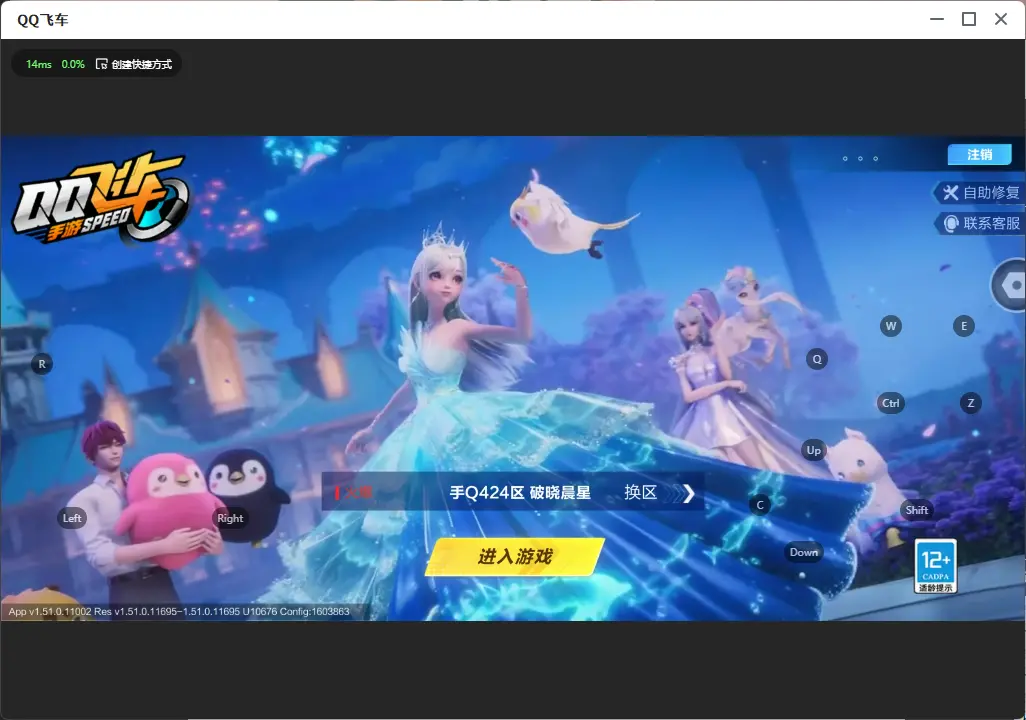
Task: Click the C key overlay button
Action: [x=760, y=505]
